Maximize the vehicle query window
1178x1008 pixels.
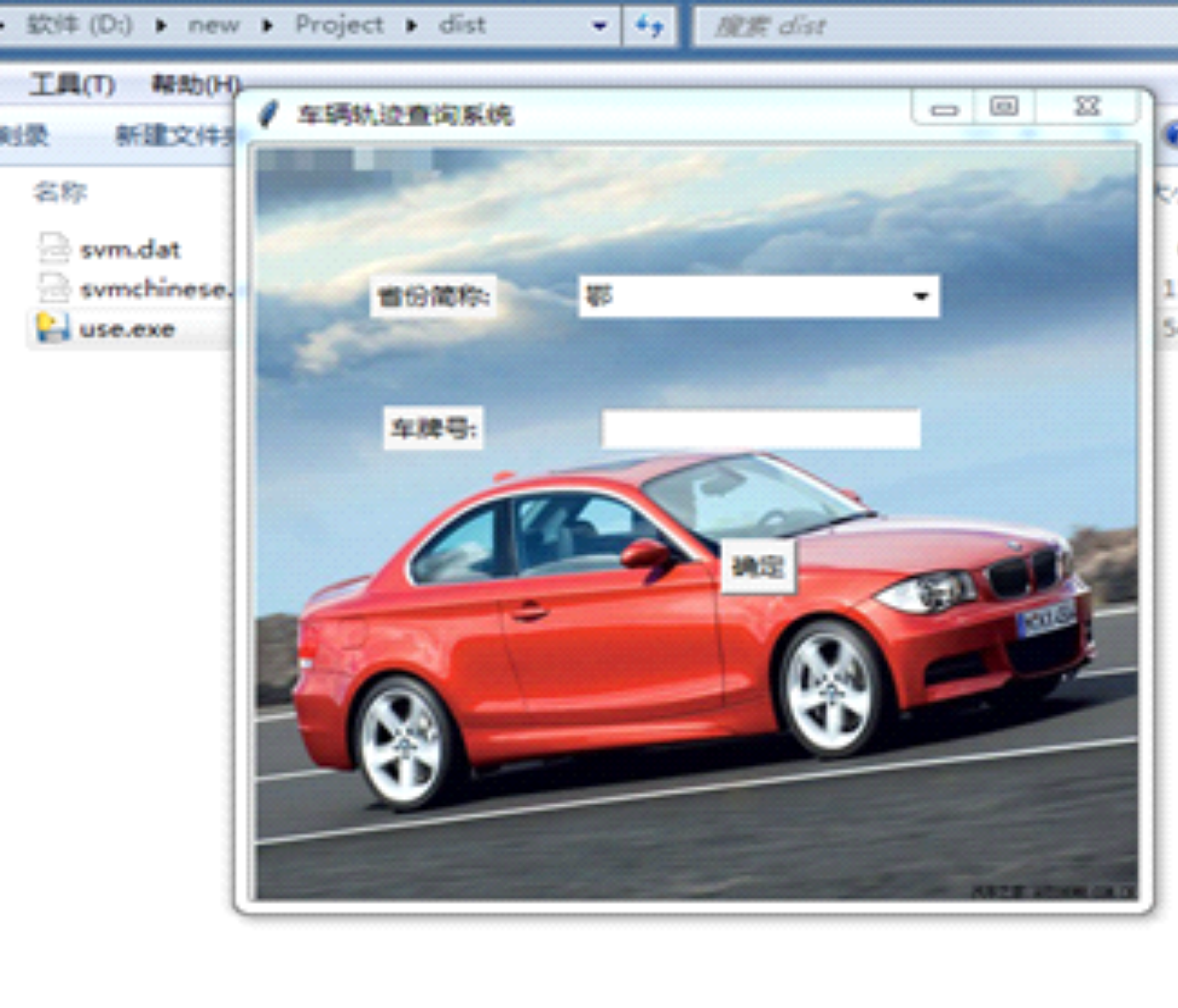pos(1004,107)
